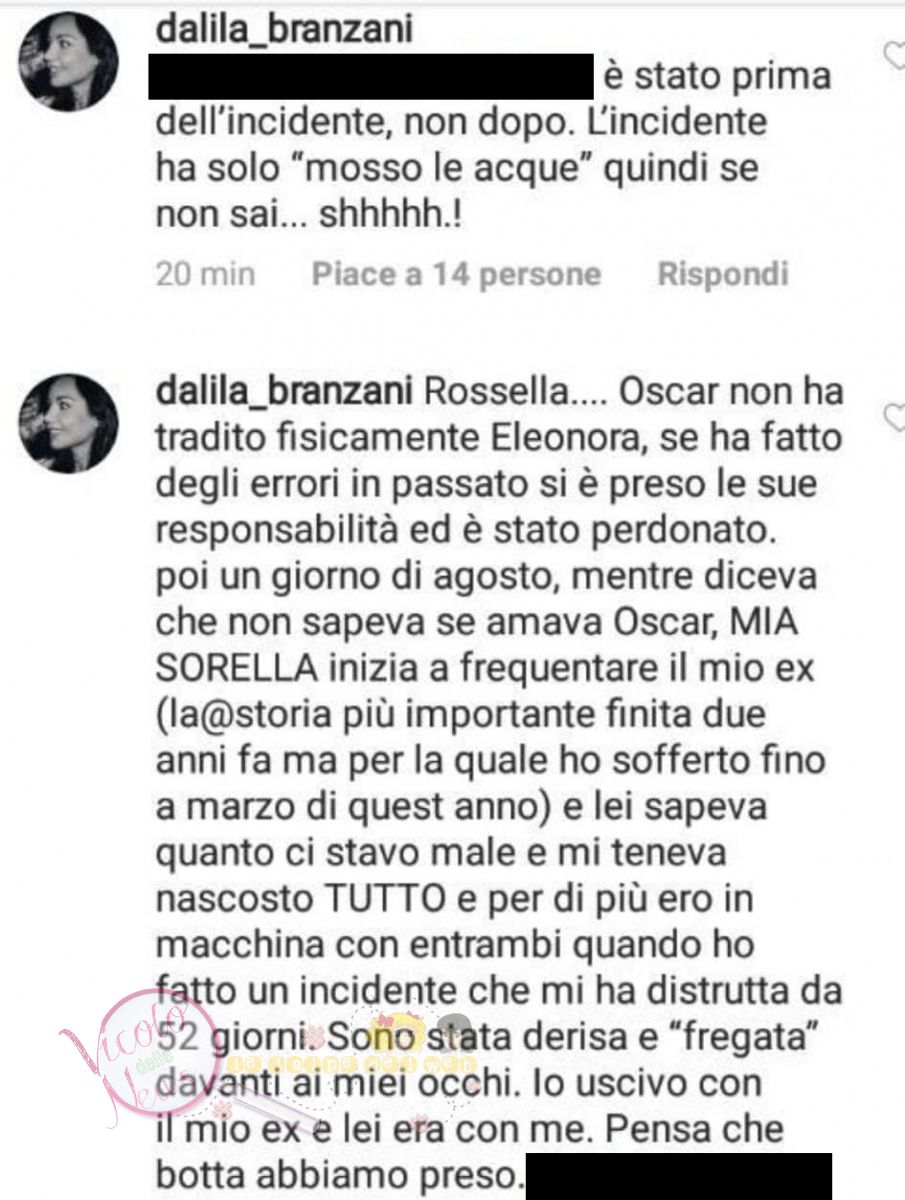This screenshot has height=1200, width=905.
Task: Open the dalila_branzani username on the first comment
Action: coord(285,32)
